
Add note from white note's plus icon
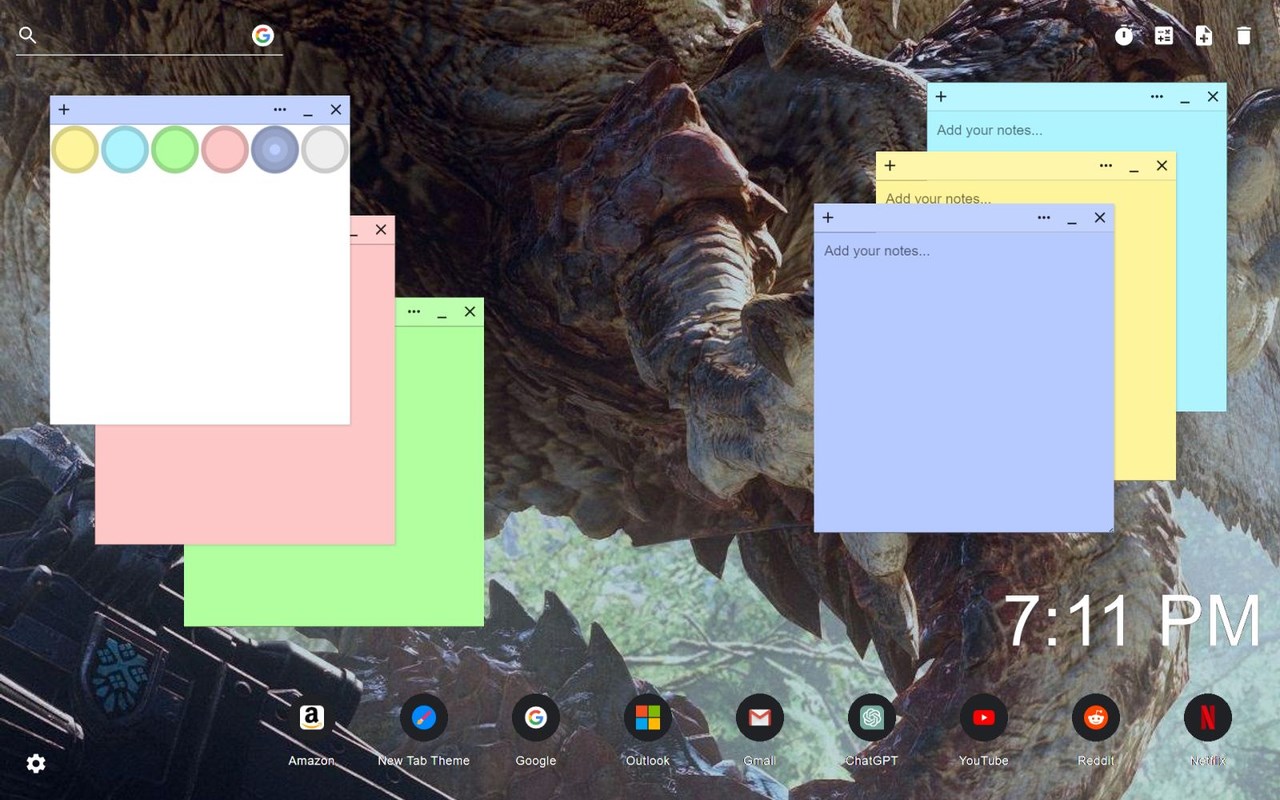coord(64,110)
